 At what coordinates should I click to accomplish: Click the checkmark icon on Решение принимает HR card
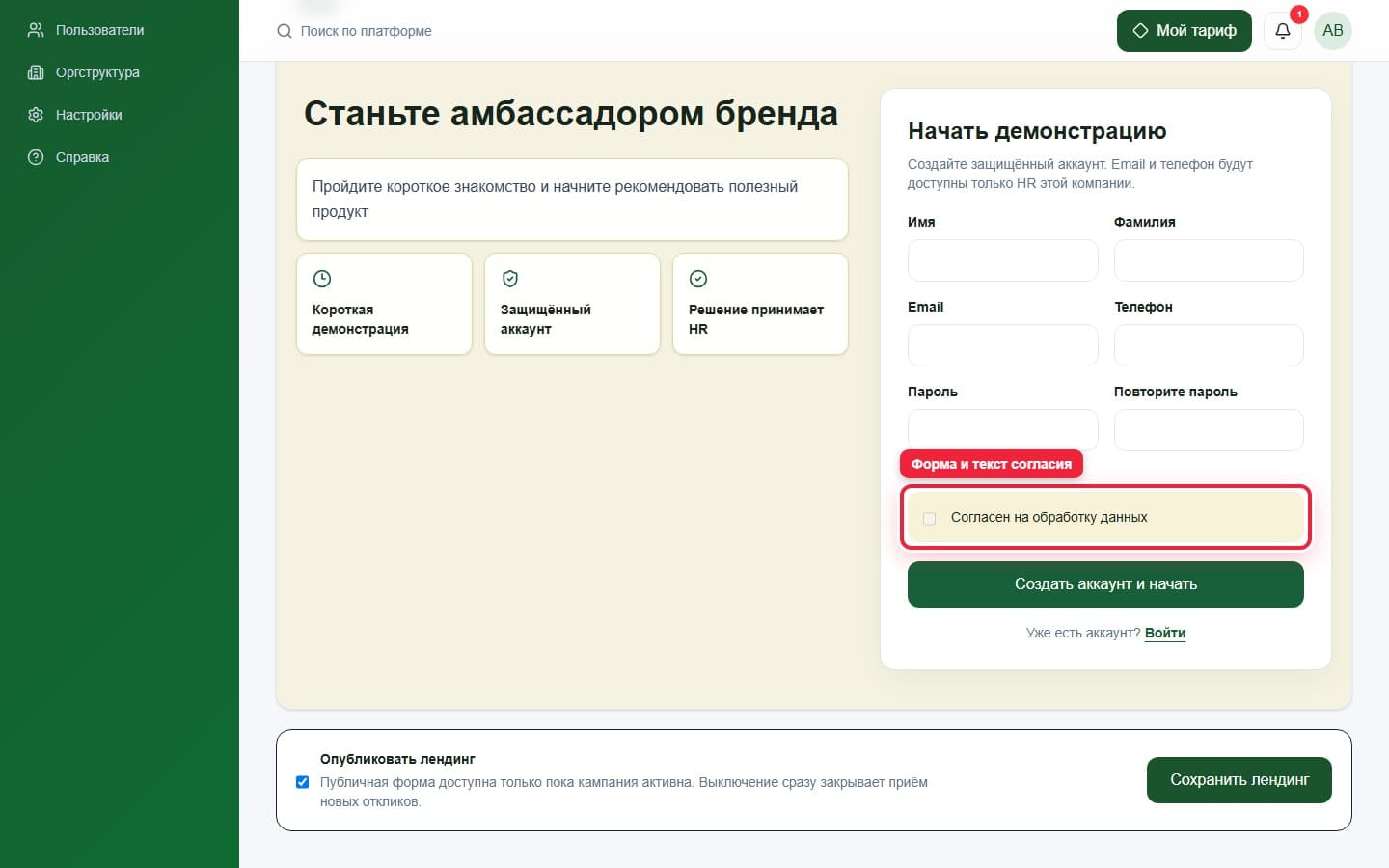point(698,279)
